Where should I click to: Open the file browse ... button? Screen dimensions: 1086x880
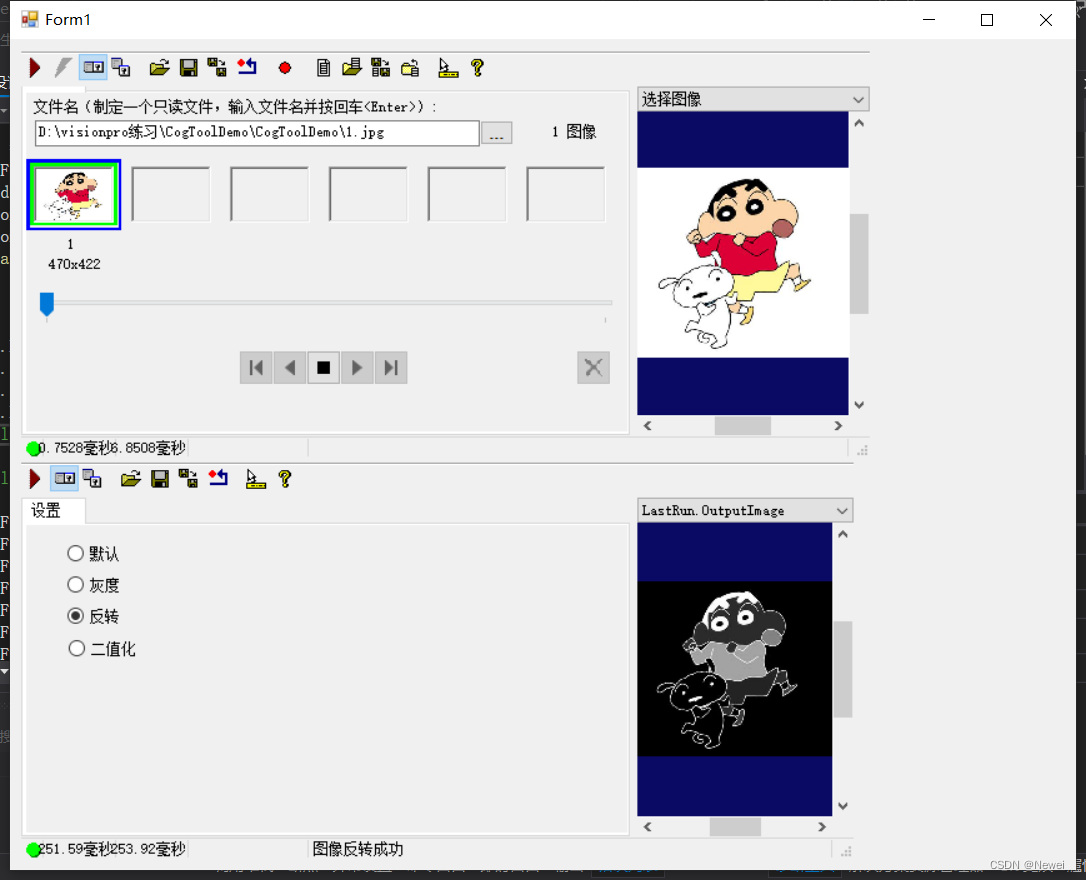497,132
